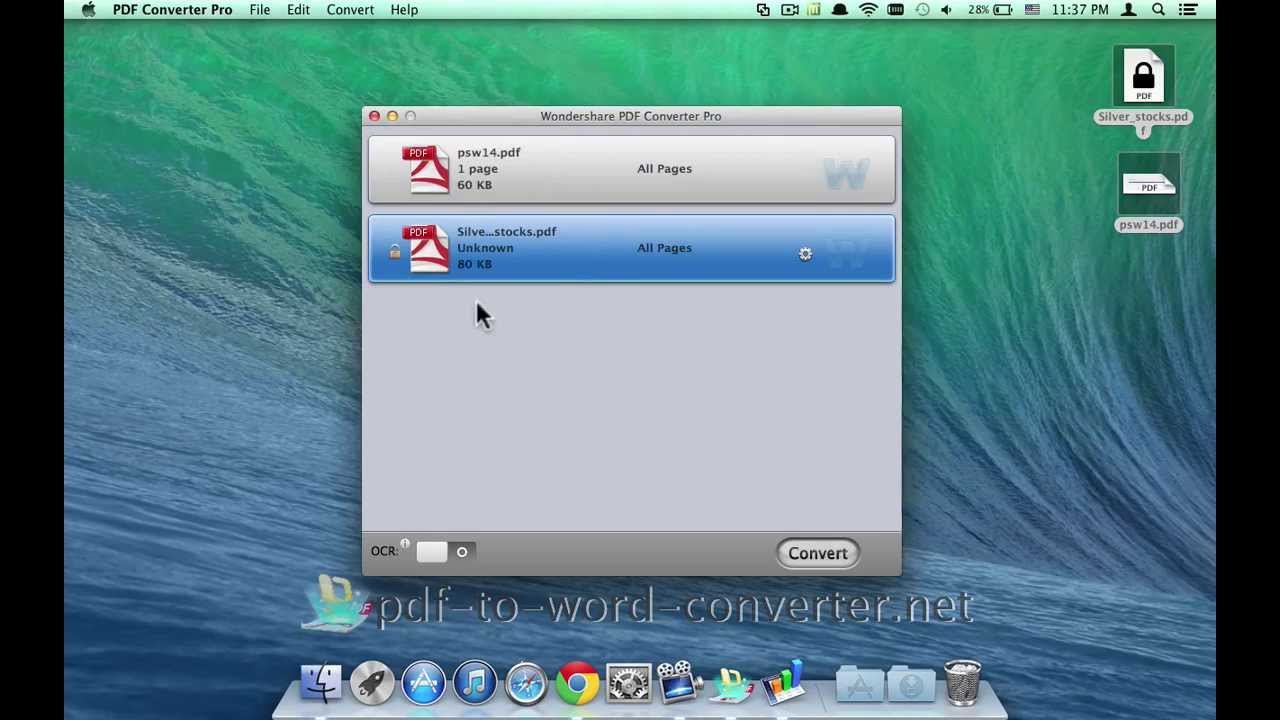Viewport: 1280px width, 720px height.
Task: Open the Downloads folder stack in the Dock
Action: [911, 684]
